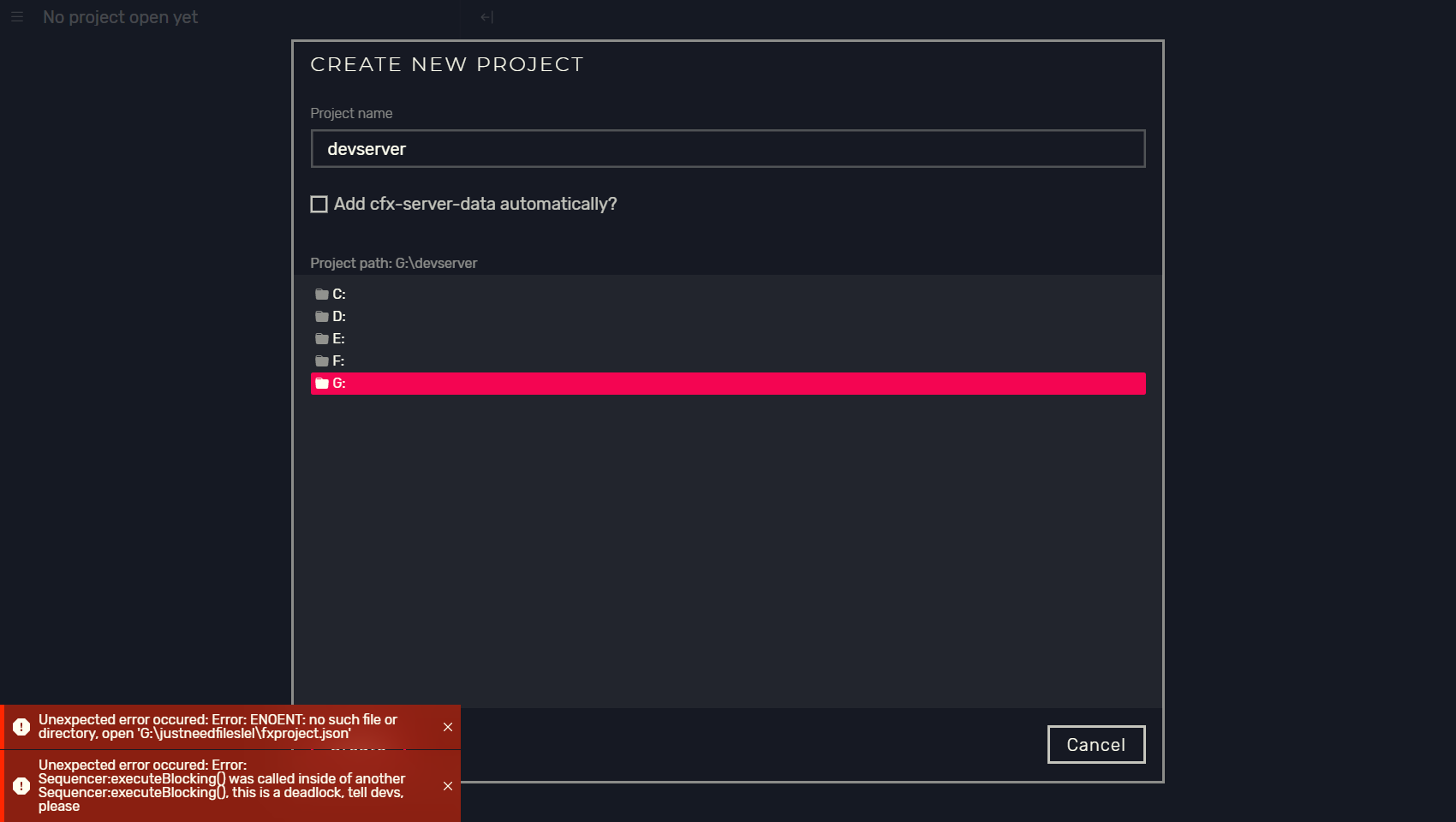1456x822 pixels.
Task: Expand the D: drive entry
Action: pos(339,316)
